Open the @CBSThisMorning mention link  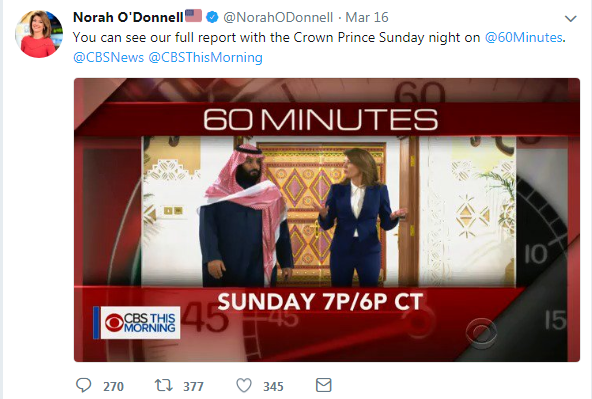click(x=205, y=57)
